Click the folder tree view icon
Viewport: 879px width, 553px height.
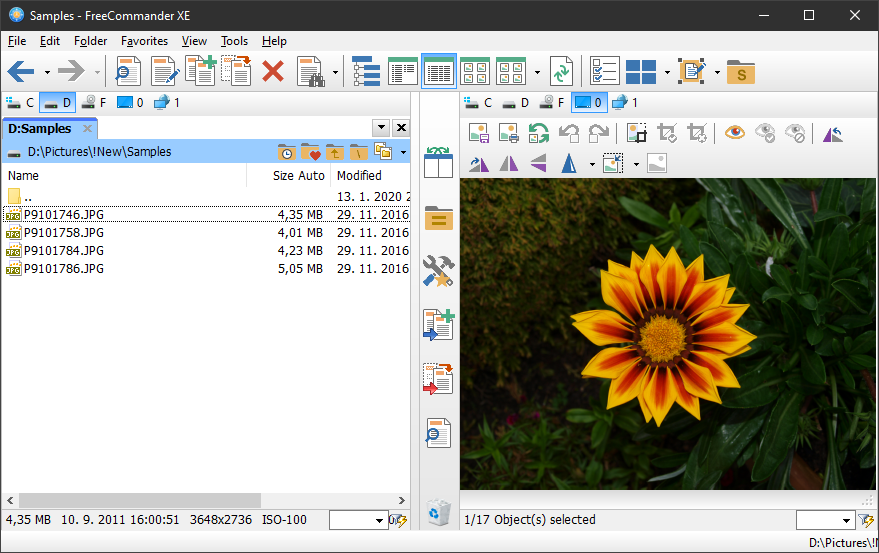click(x=366, y=71)
